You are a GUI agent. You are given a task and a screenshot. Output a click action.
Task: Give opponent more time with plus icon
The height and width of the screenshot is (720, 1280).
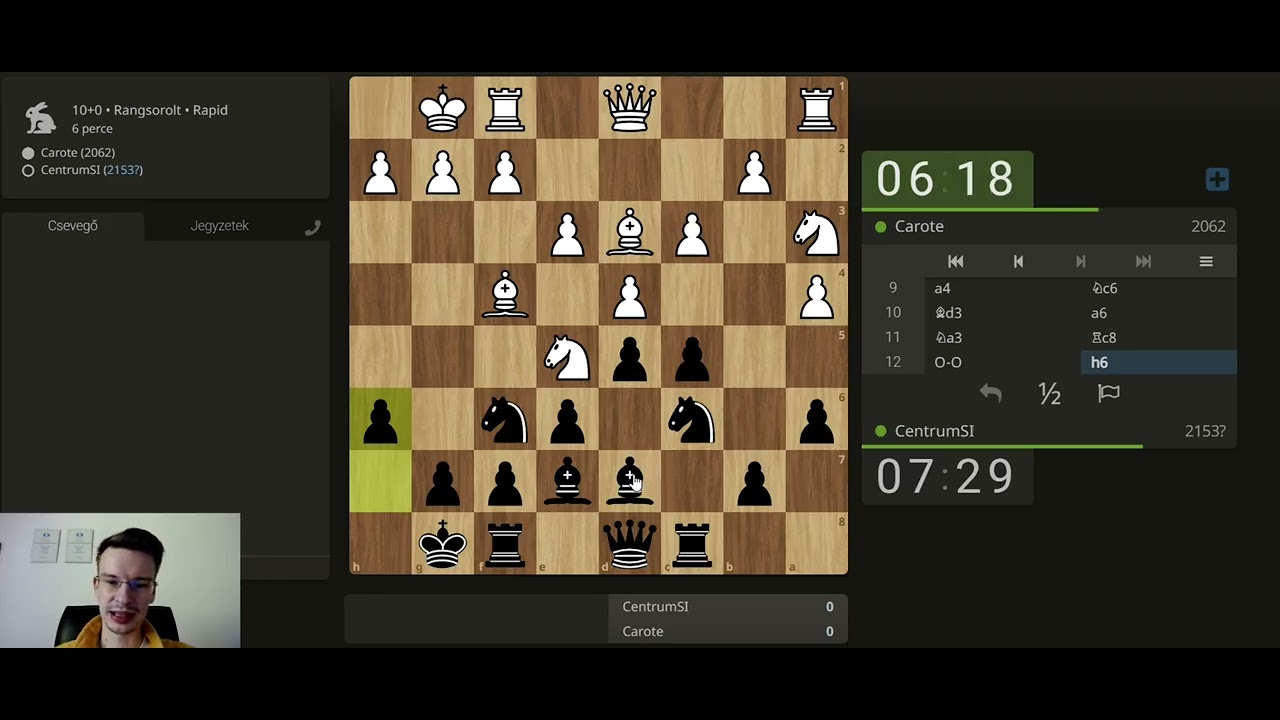coord(1217,180)
